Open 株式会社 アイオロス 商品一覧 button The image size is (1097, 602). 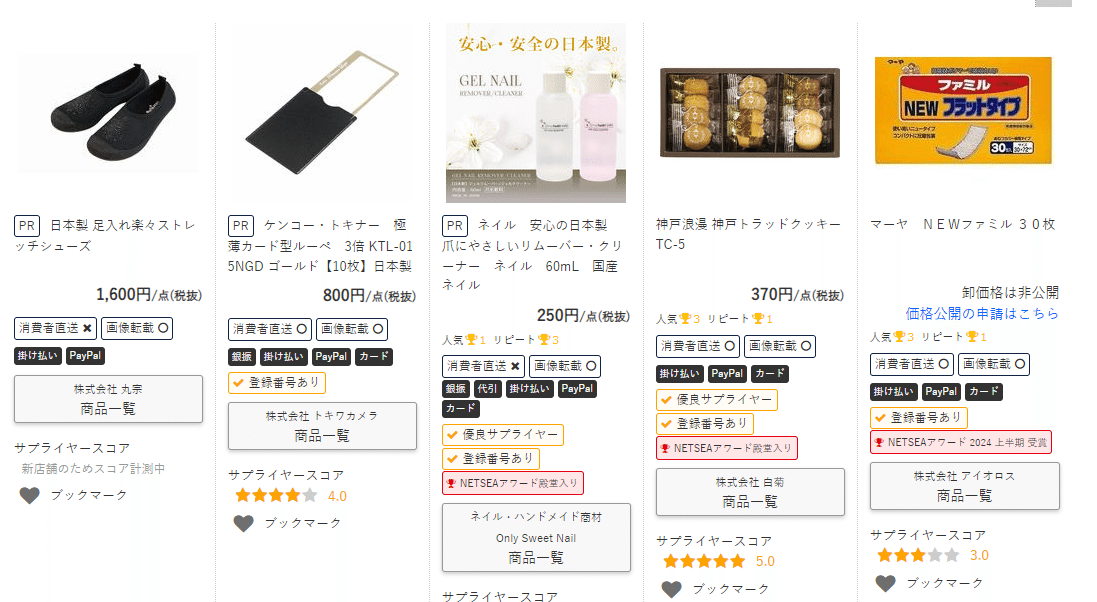tap(965, 486)
